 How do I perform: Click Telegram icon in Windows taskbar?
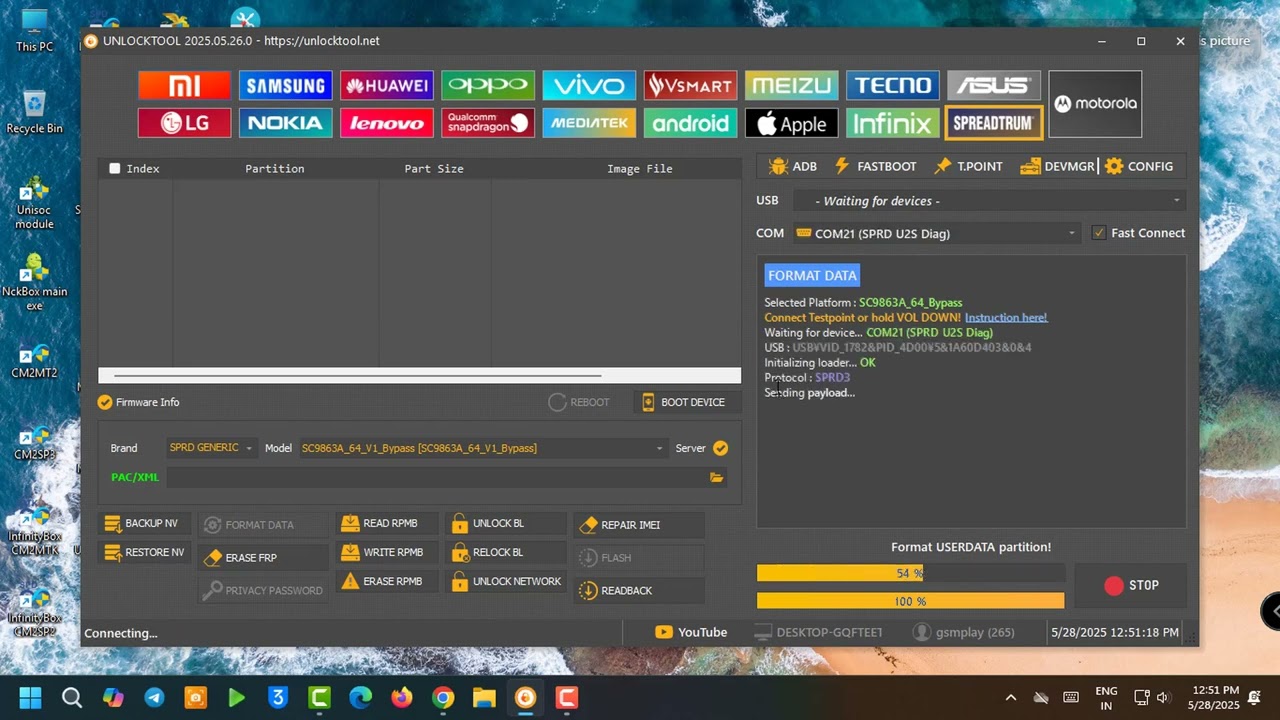(x=154, y=698)
